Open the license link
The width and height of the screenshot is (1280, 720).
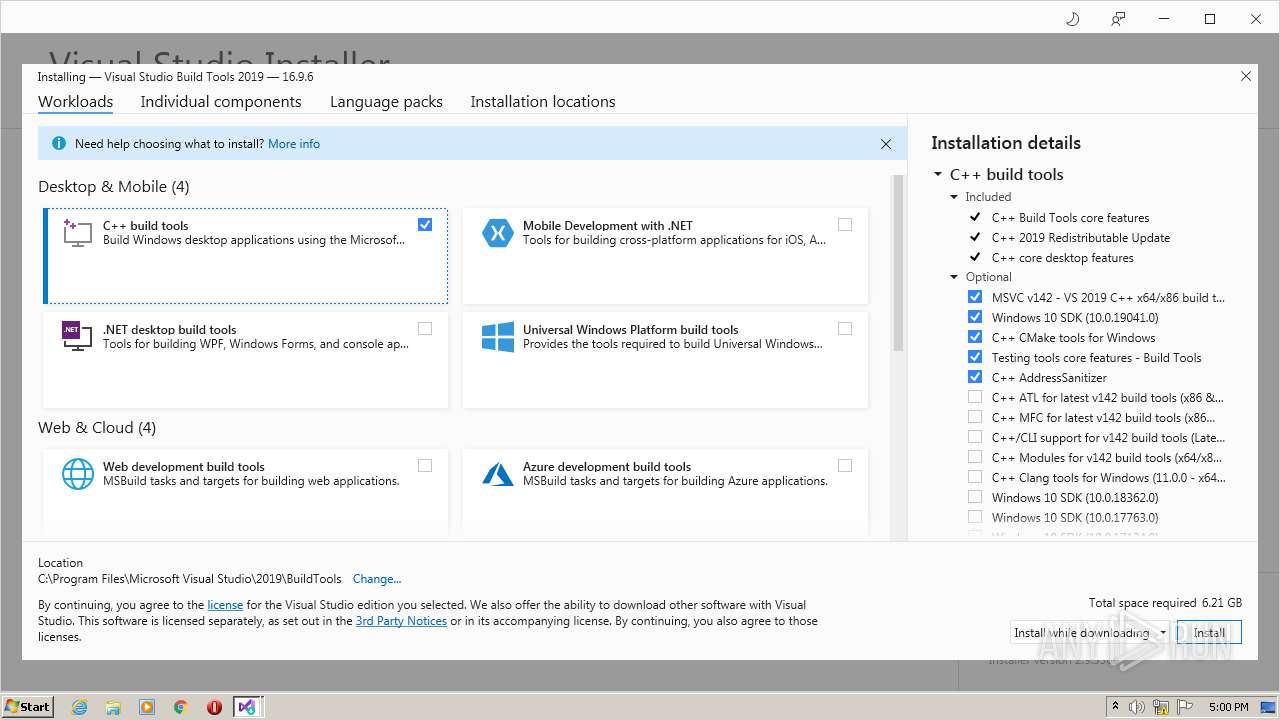pyautogui.click(x=225, y=605)
